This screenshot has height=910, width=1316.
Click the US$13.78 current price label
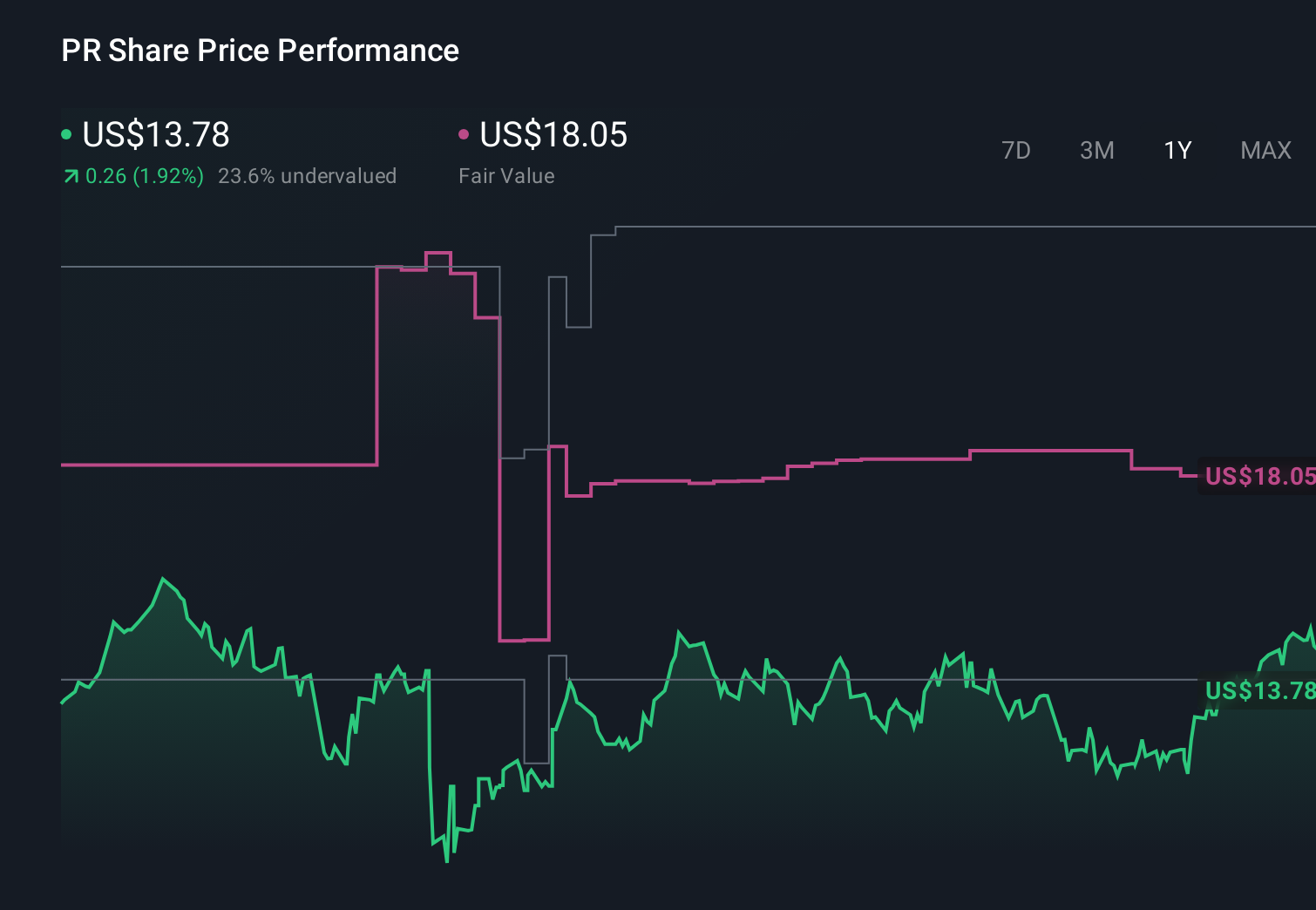(155, 135)
